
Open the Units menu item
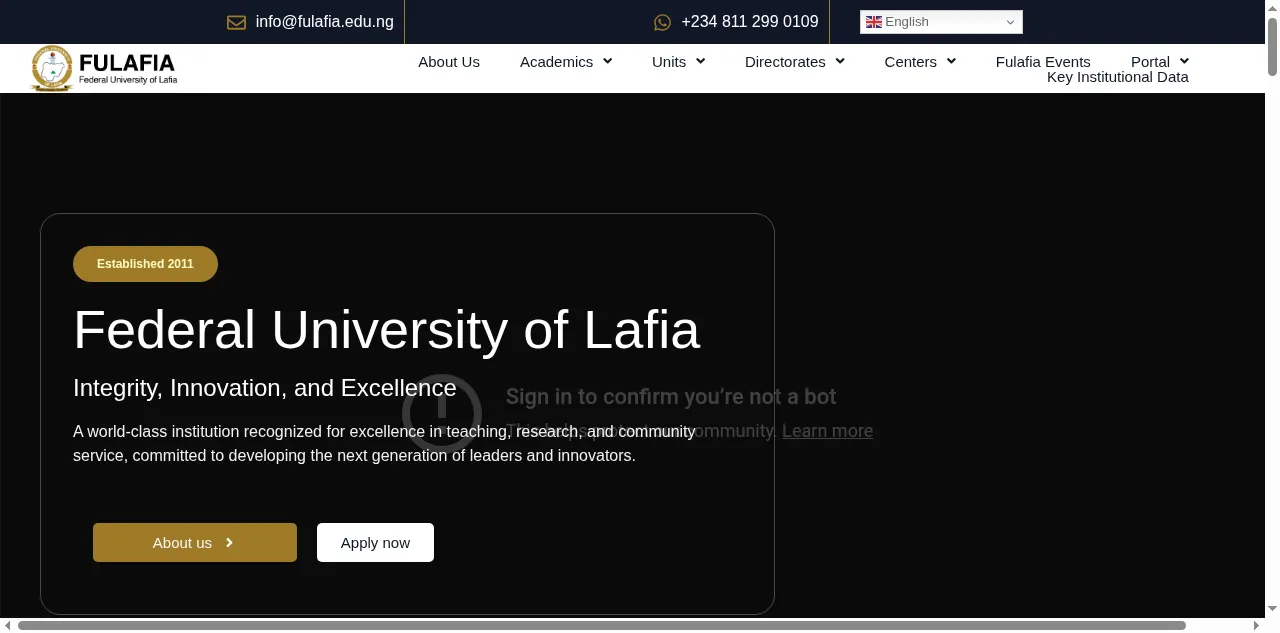tap(669, 62)
